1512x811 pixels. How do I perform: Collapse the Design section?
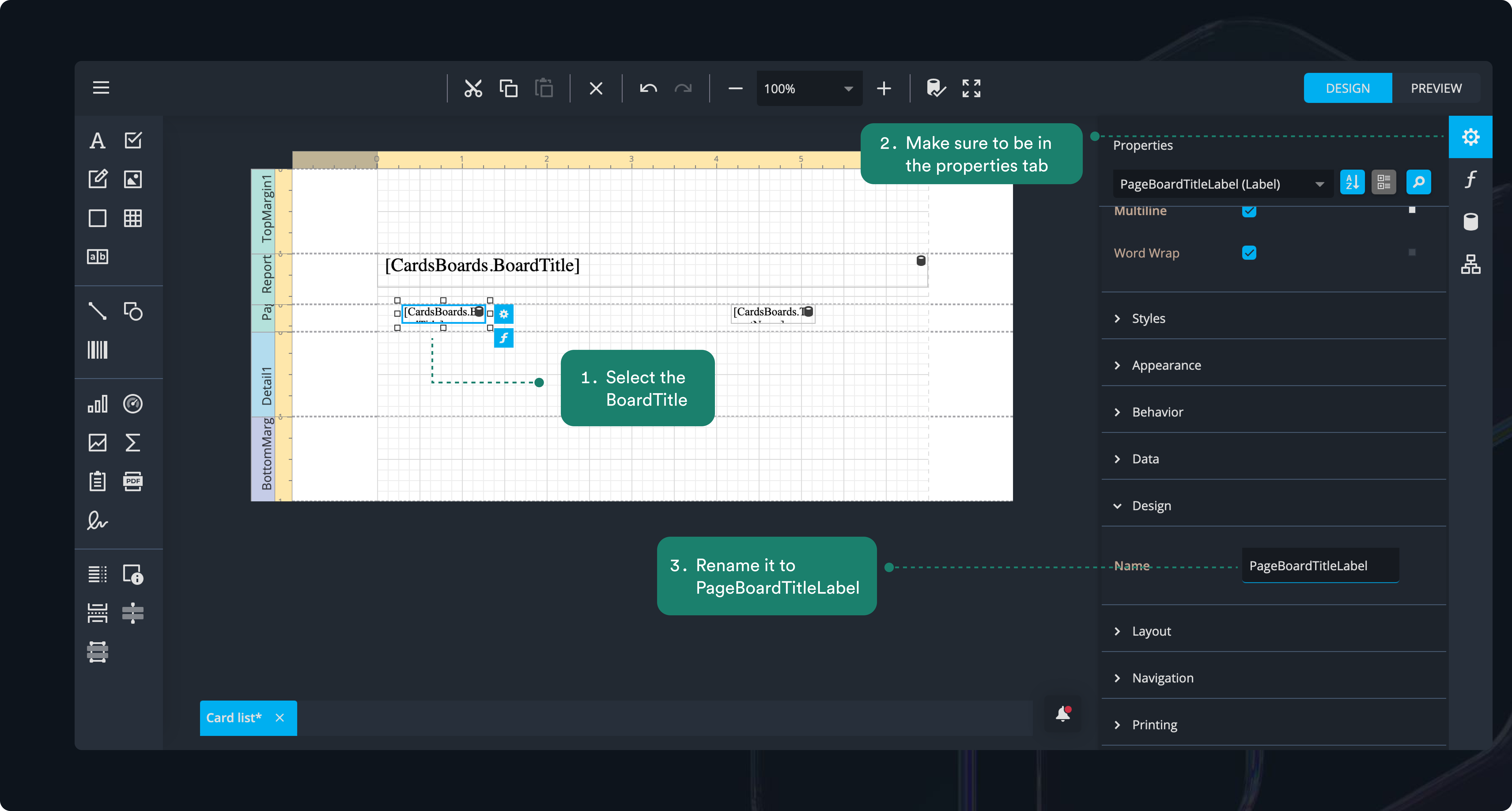tap(1274, 506)
